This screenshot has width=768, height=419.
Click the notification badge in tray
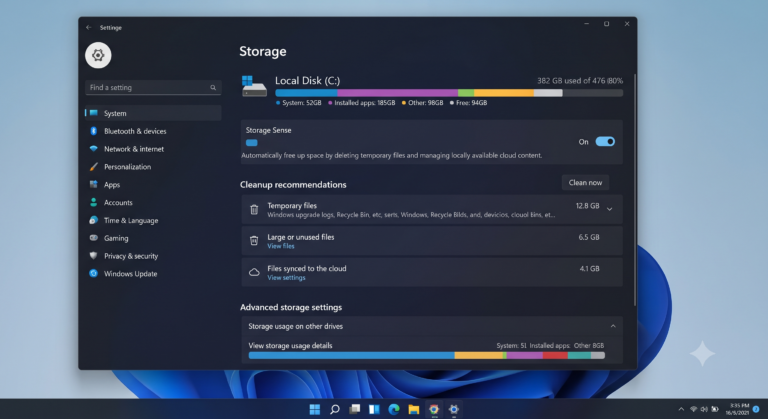point(756,409)
